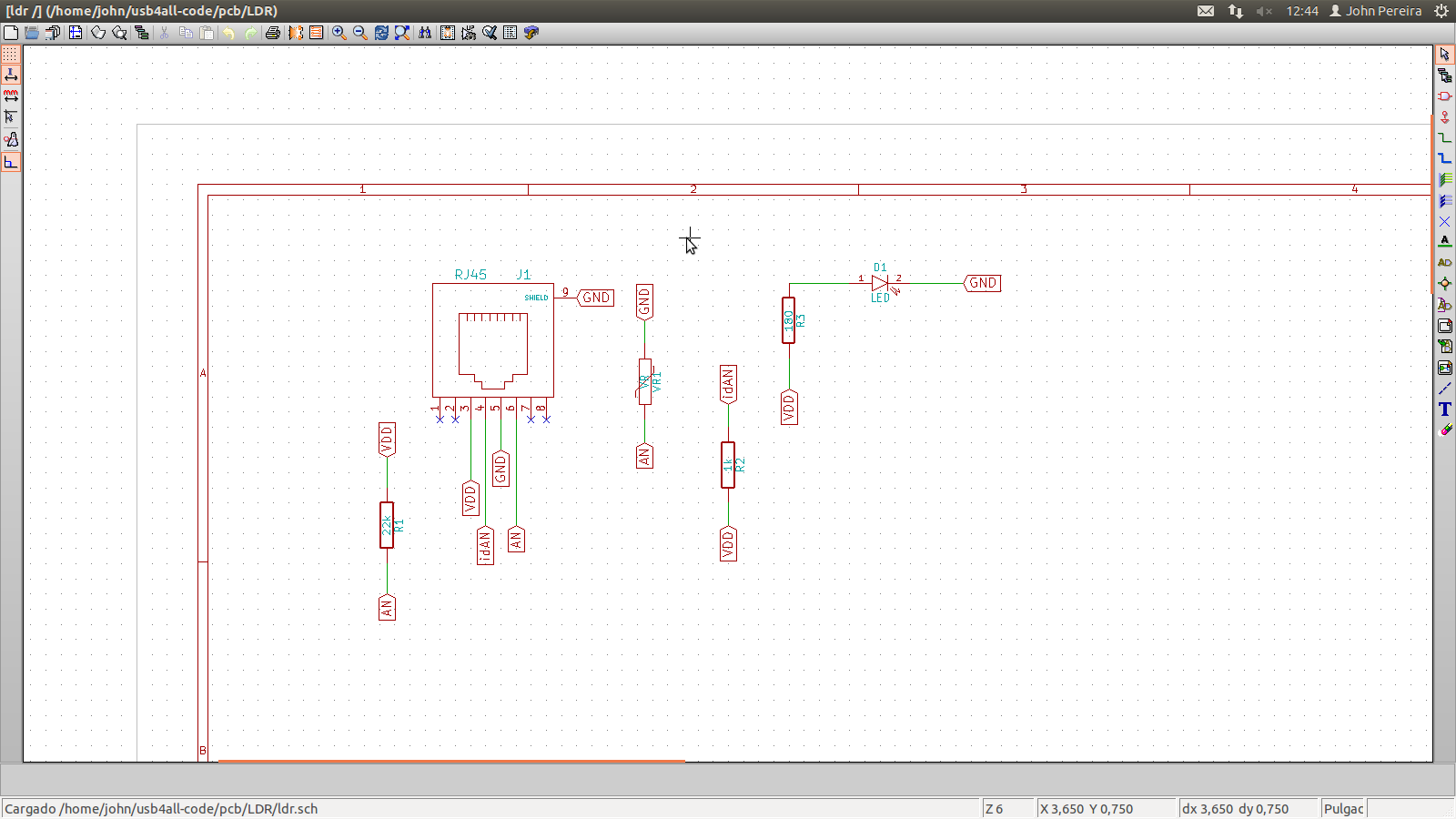Open the page settings dialog
Viewport: 1456px width, 819px height.
coord(76,33)
